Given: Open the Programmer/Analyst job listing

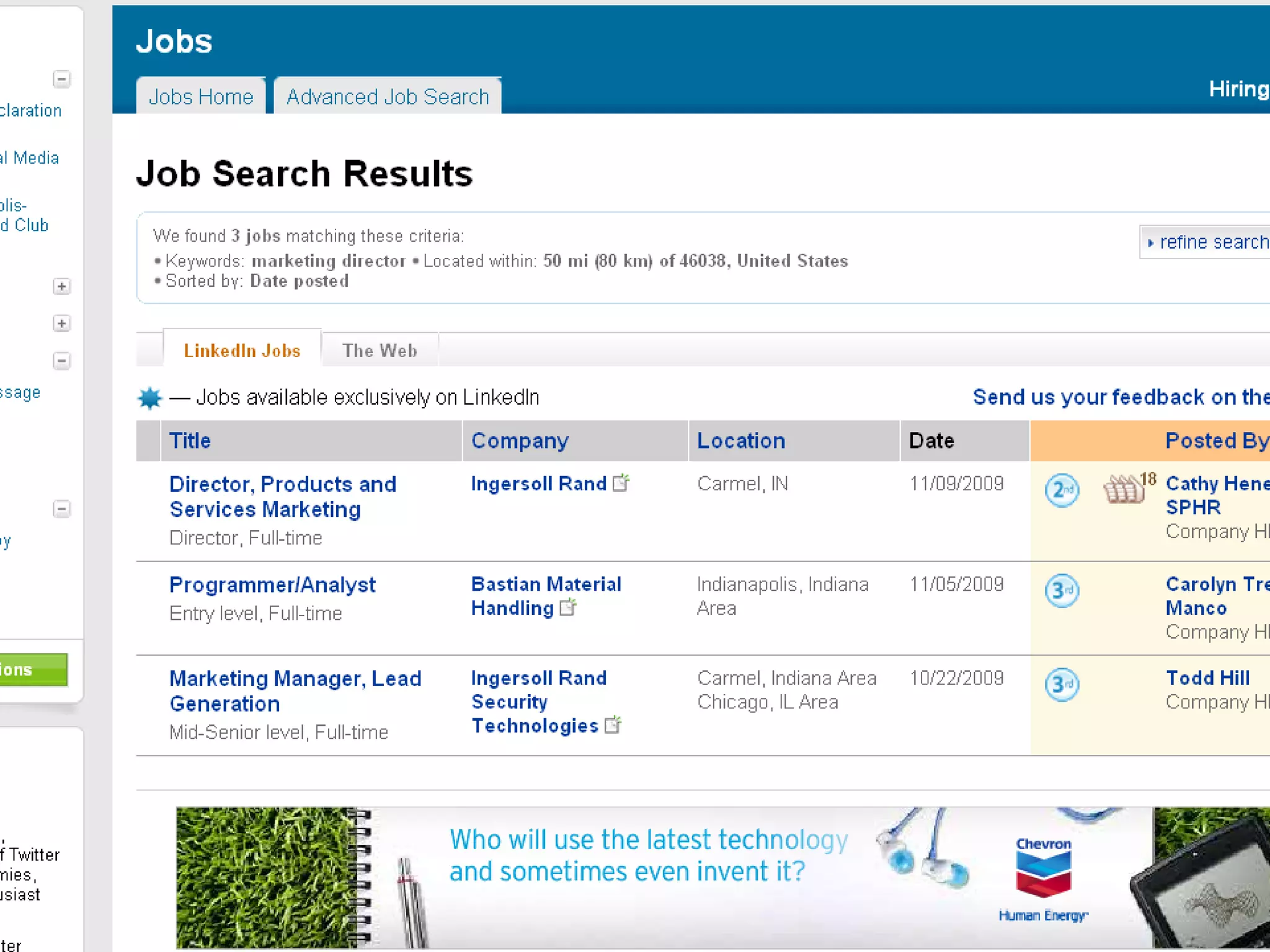Looking at the screenshot, I should point(272,584).
